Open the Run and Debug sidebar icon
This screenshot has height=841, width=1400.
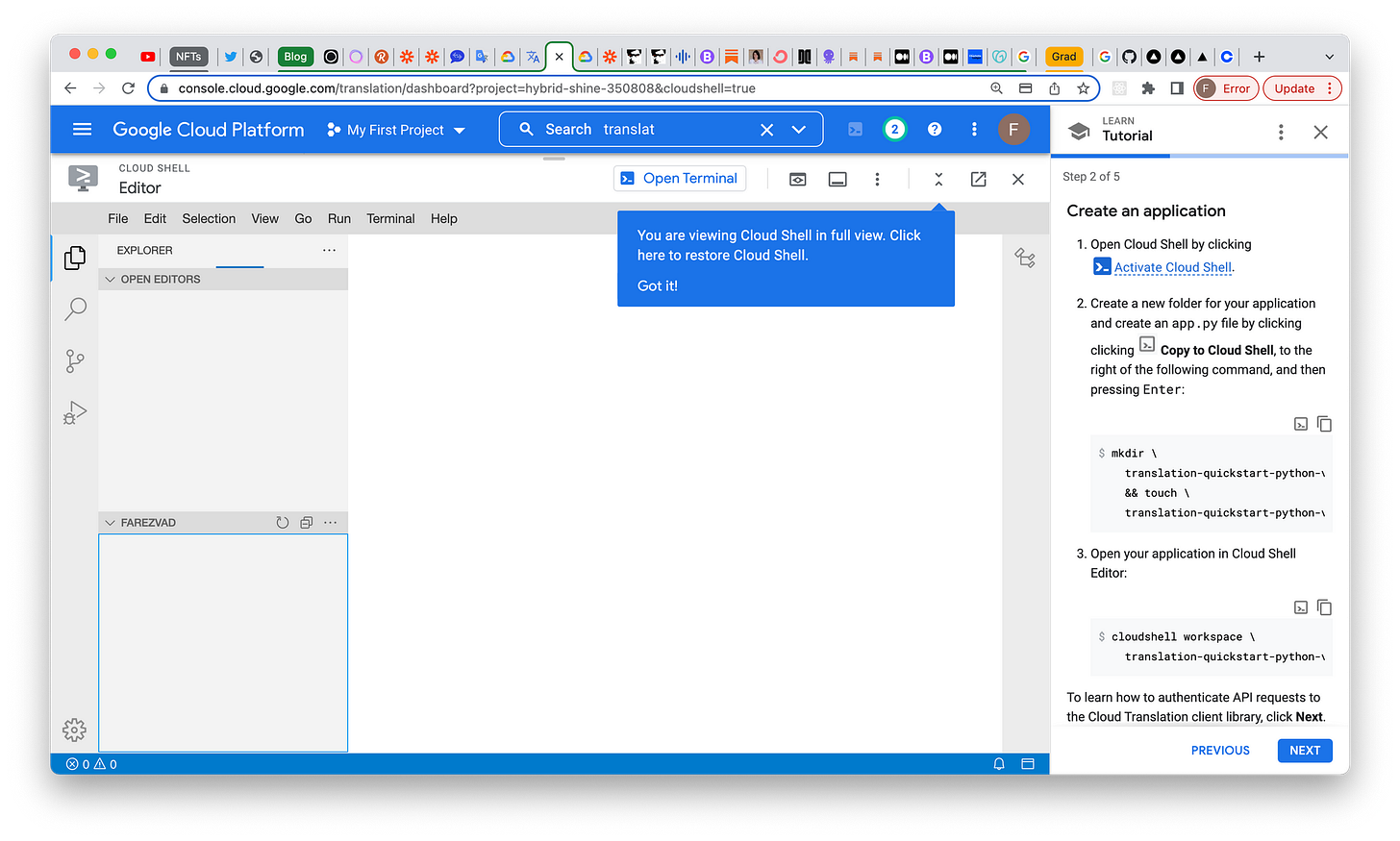coord(75,413)
